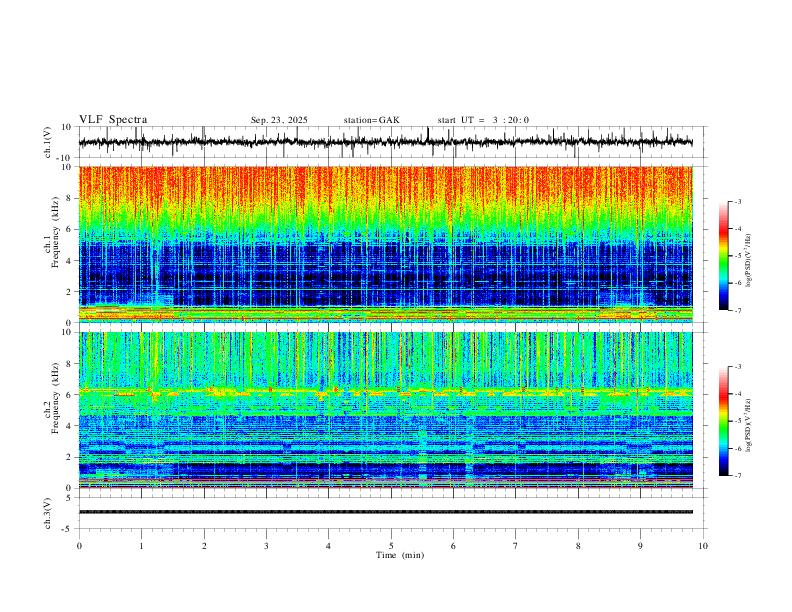Click the ch.2 spectrogram colorbar
Screen dimensions: 792x612
[x=723, y=421]
